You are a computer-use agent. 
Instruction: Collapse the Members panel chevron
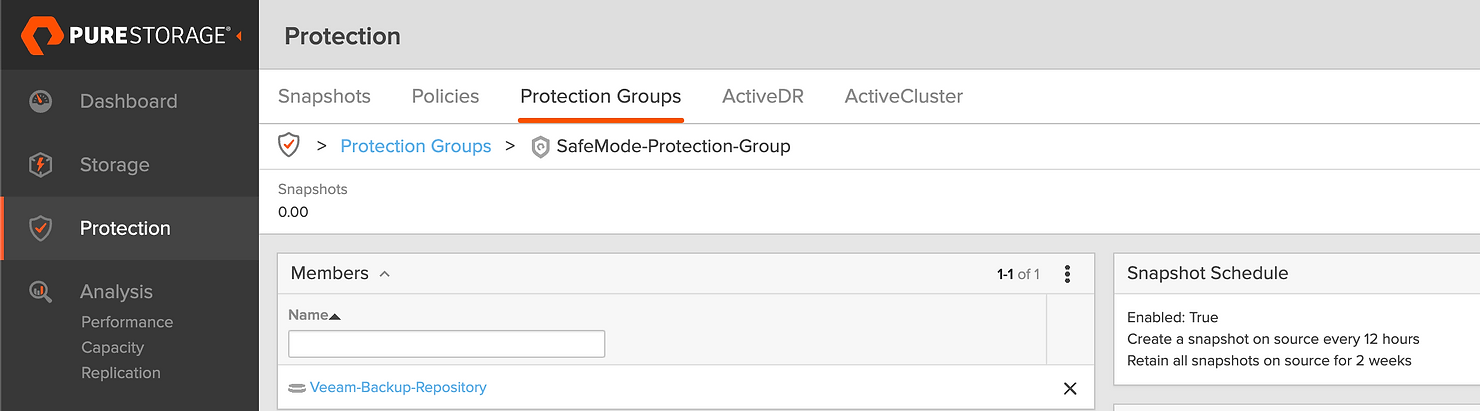click(x=385, y=274)
